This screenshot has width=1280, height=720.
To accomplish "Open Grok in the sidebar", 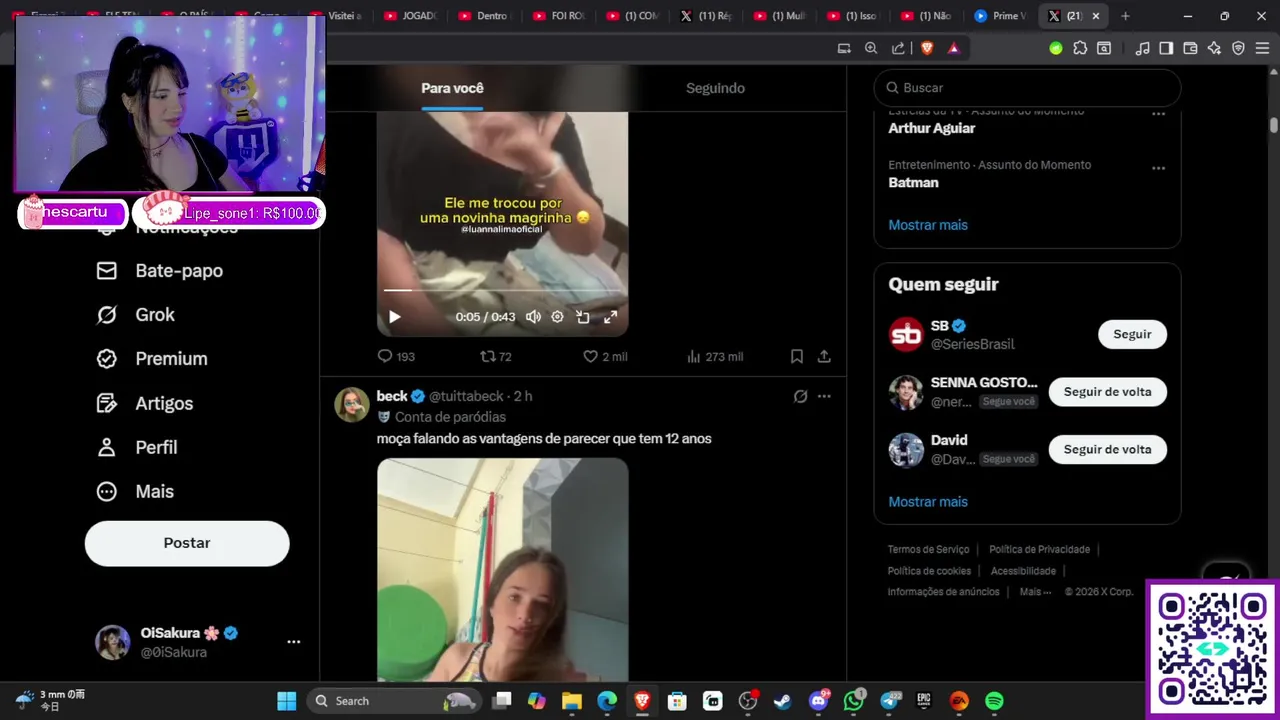I will coord(135,315).
